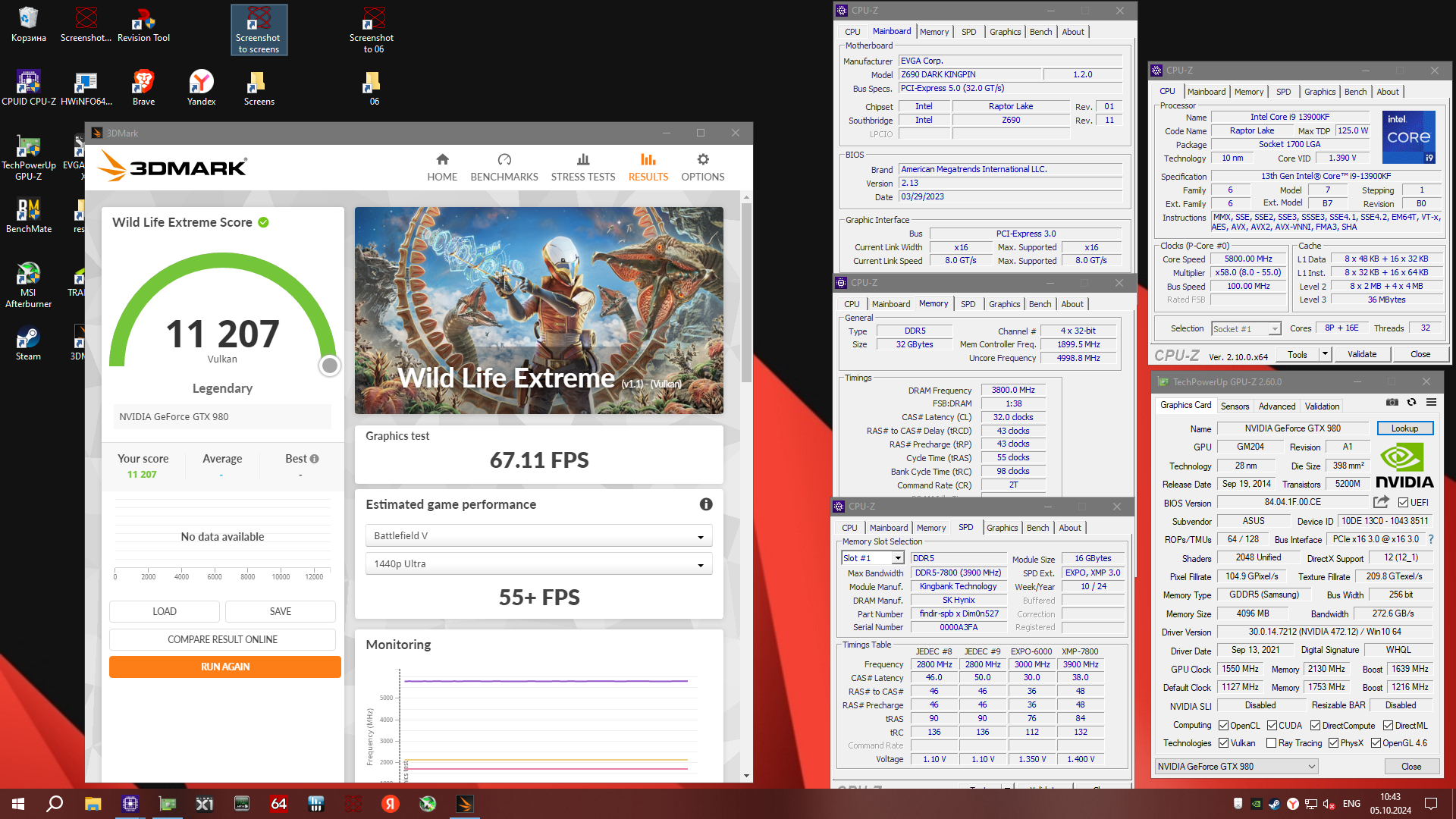Screen dimensions: 1456x819
Task: Click GPU-Z BIOS share/export icon
Action: click(1381, 502)
